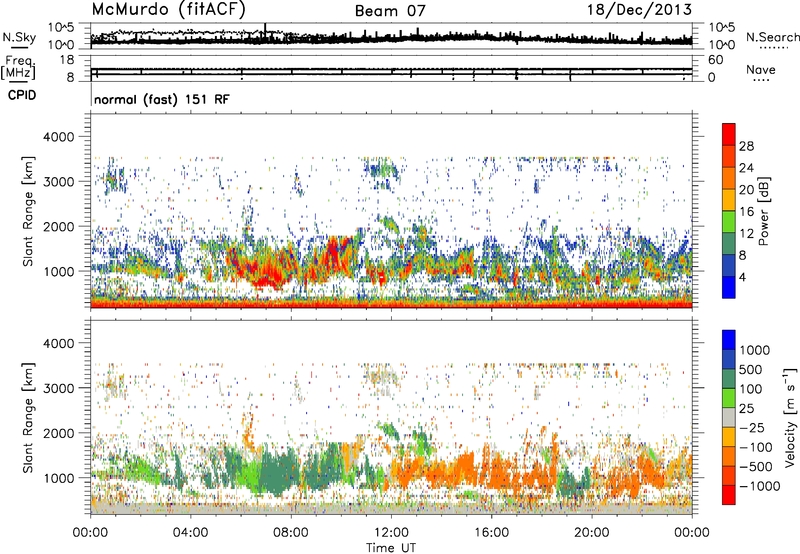800x554 pixels.
Task: Select the "Freq. [MHz]" axis label
Action: point(19,67)
